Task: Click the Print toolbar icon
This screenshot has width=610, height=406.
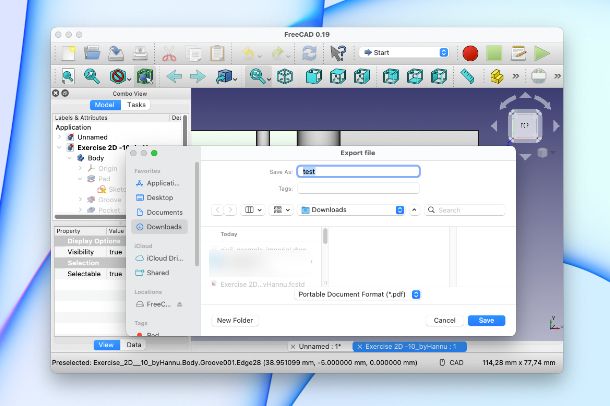Action: click(140, 53)
